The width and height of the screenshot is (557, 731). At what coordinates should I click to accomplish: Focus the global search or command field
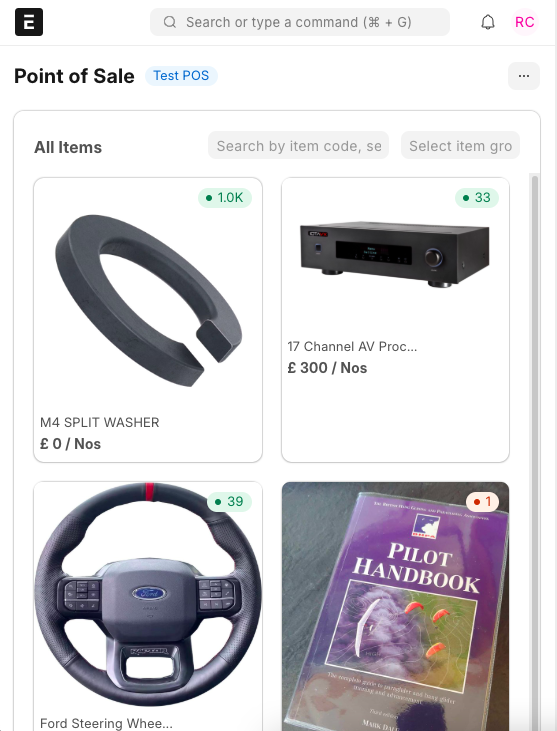click(300, 22)
